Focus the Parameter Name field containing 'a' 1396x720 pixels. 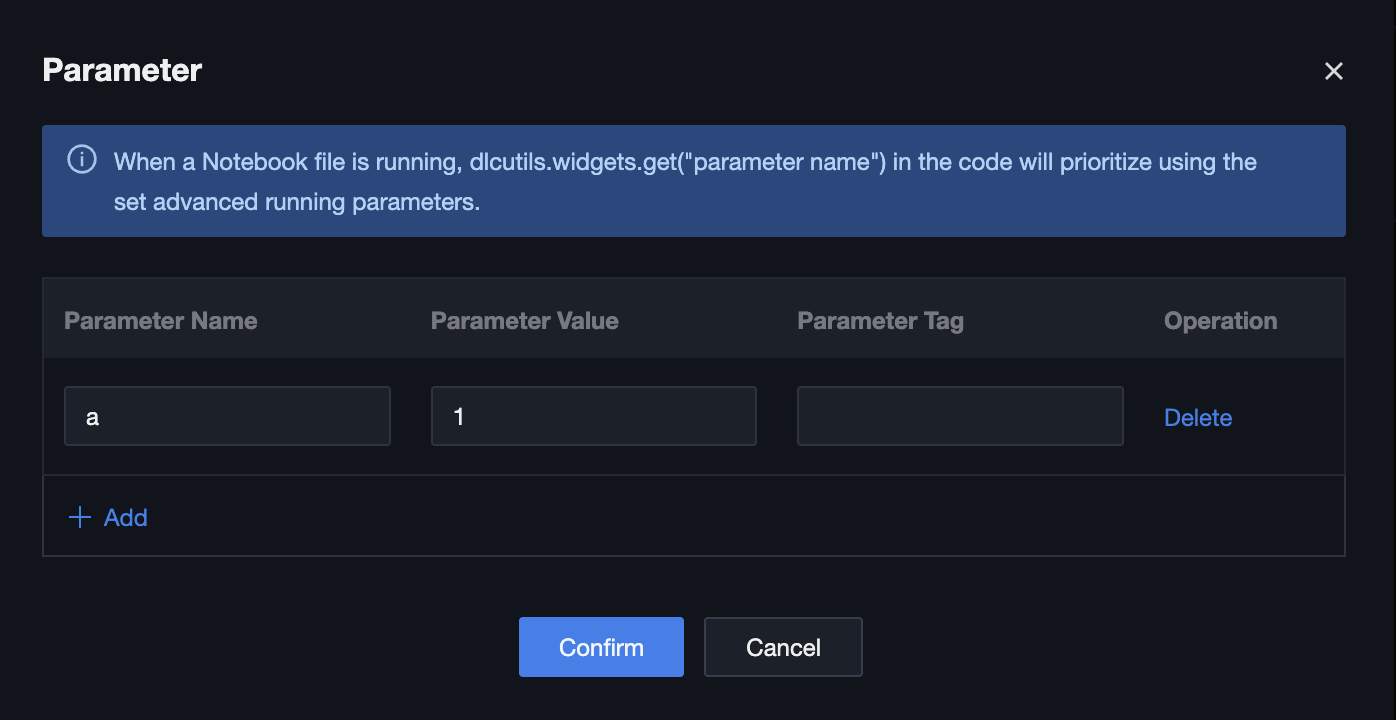point(227,416)
